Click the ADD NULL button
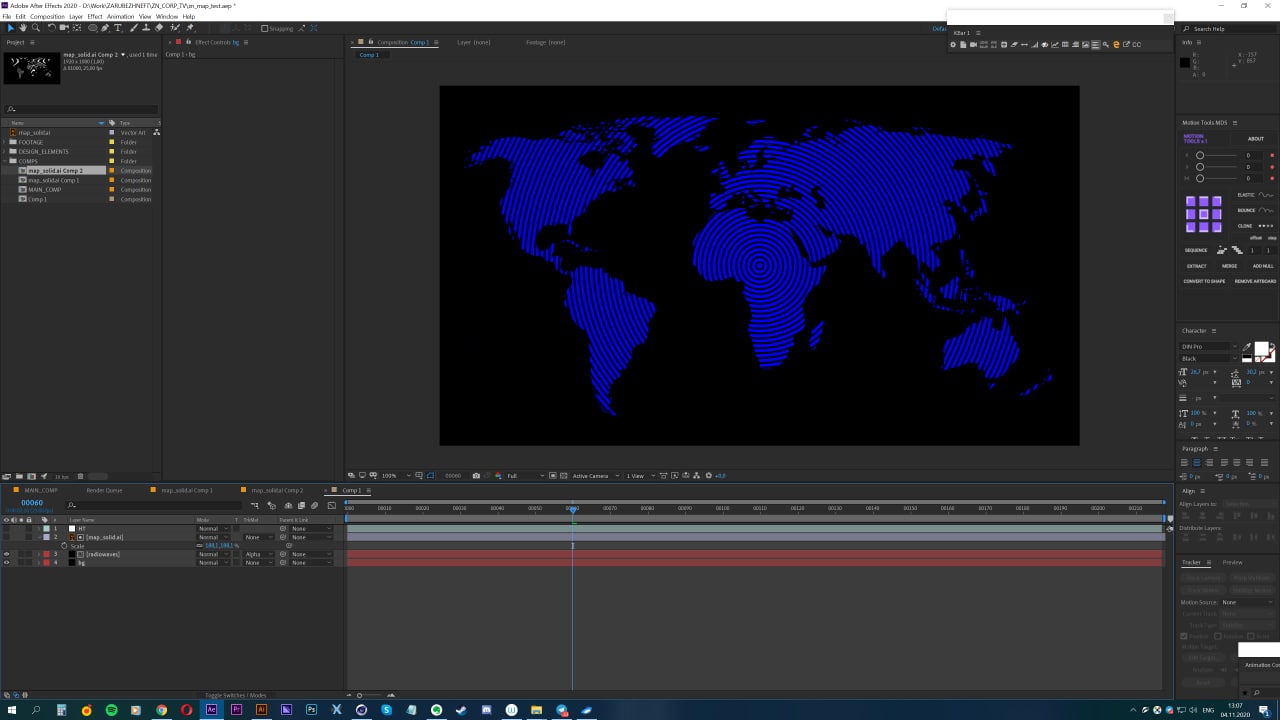Viewport: 1280px width, 720px height. pos(1263,266)
